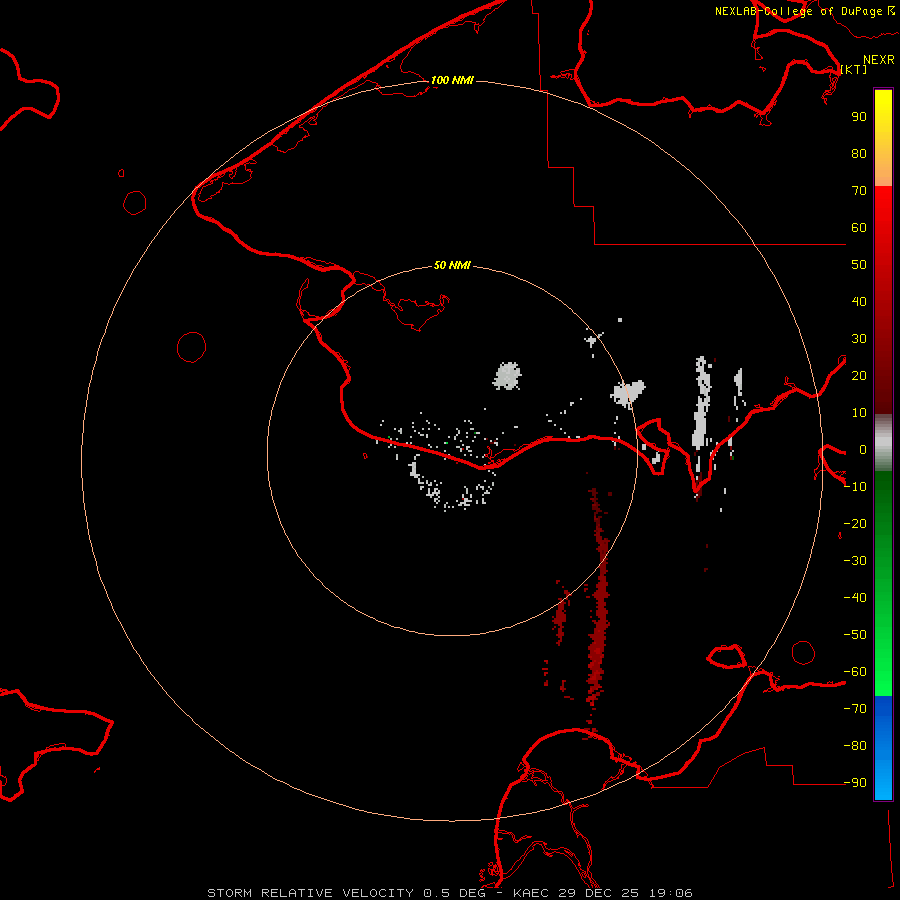Click the [KT] units label

(854, 69)
